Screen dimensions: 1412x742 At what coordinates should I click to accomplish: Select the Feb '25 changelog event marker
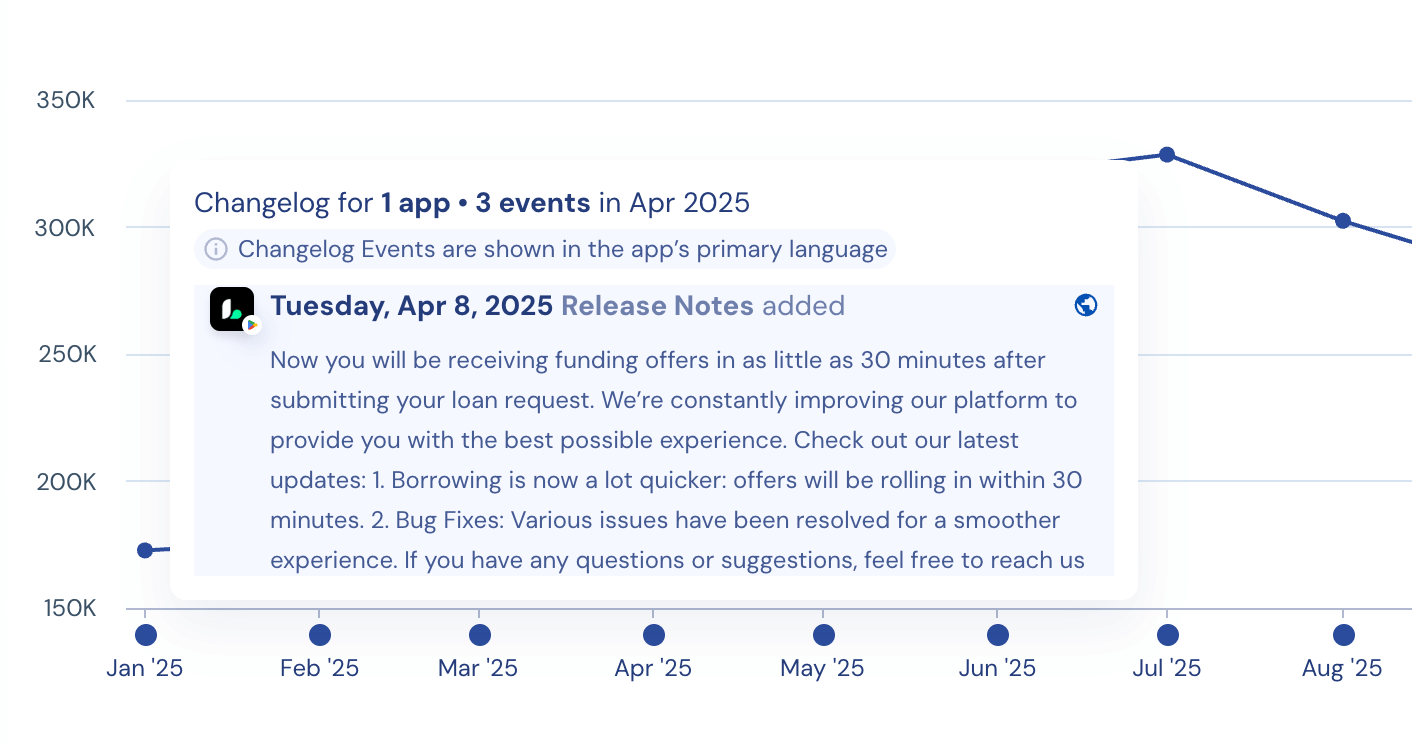point(320,635)
